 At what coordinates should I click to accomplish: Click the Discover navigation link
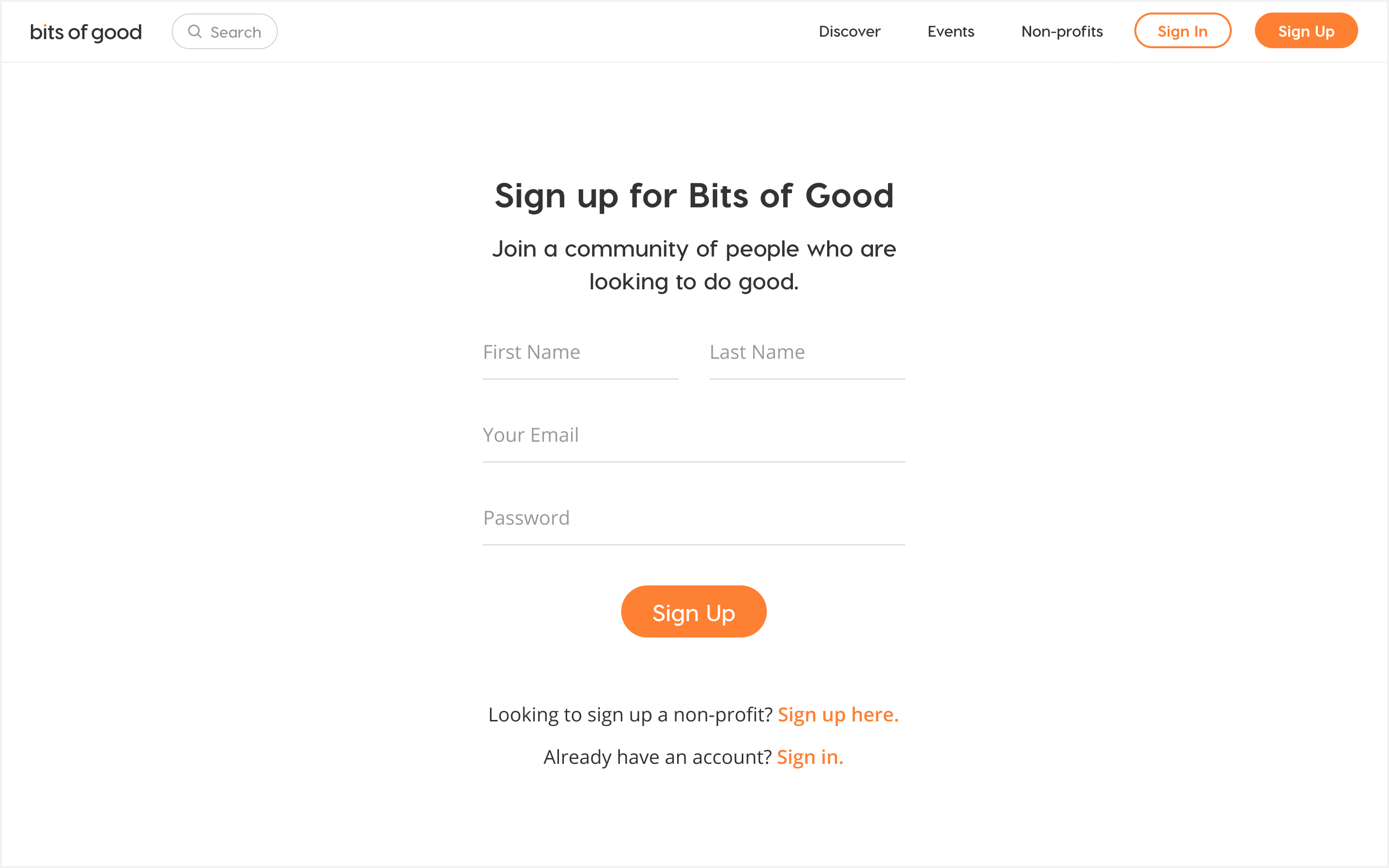(x=850, y=31)
